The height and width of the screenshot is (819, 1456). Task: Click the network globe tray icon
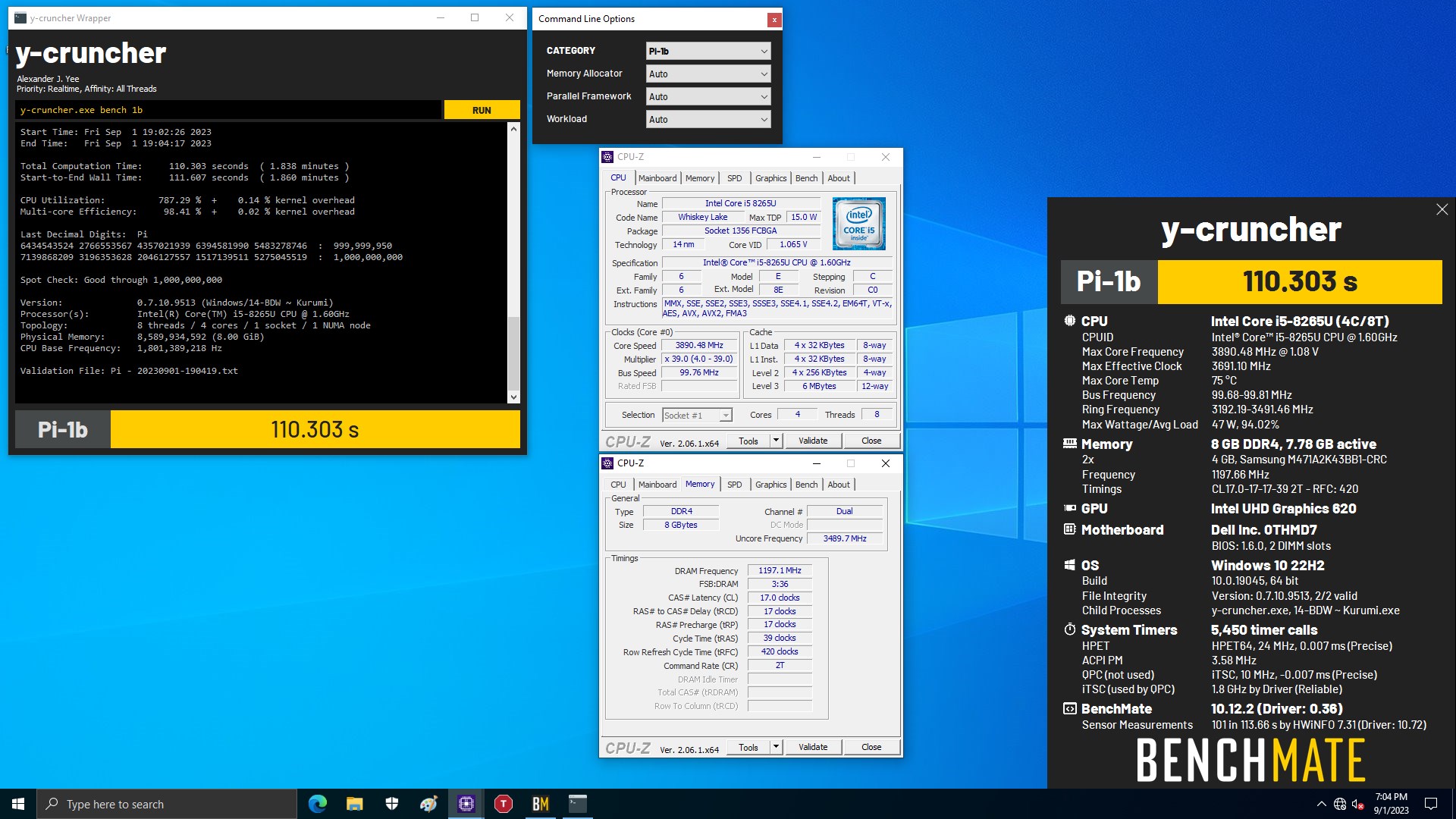pos(1340,804)
